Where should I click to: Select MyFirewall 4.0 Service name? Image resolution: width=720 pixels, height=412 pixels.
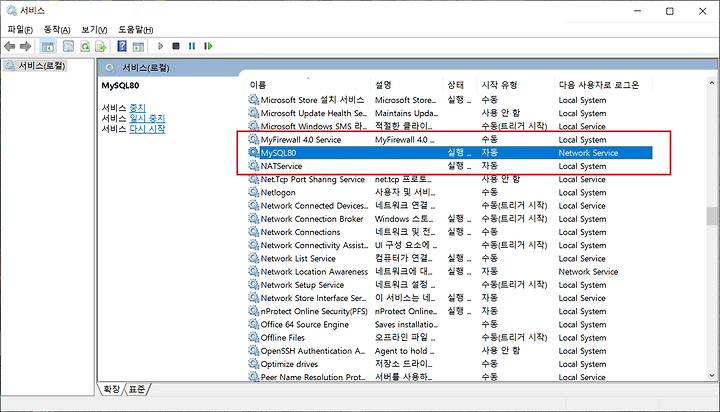(301, 139)
